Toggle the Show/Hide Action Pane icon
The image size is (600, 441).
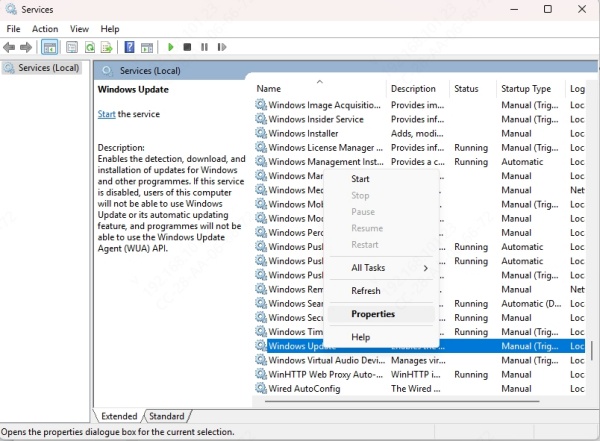(147, 47)
